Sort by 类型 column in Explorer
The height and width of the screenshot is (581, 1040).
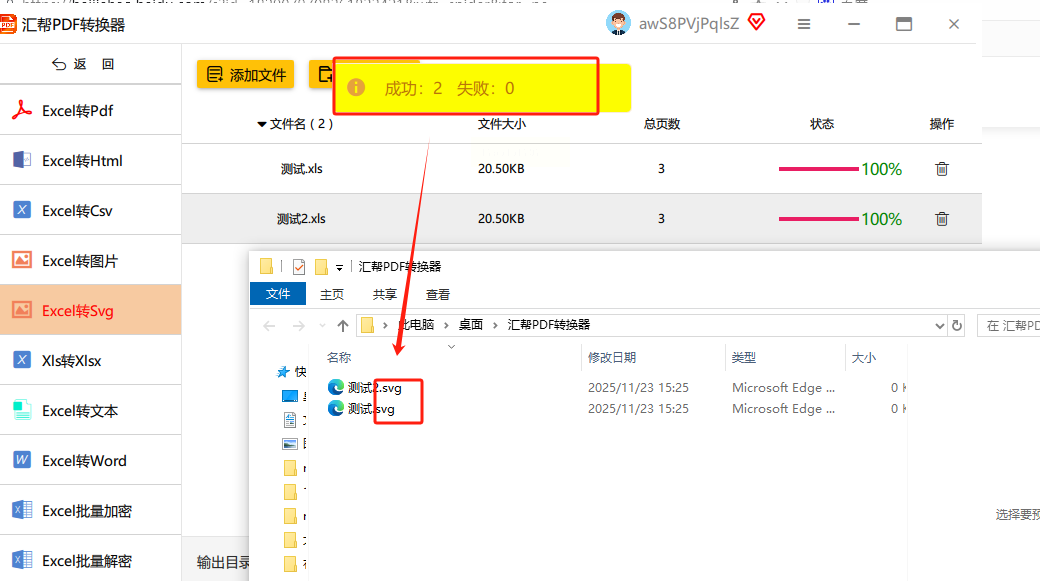pos(744,357)
